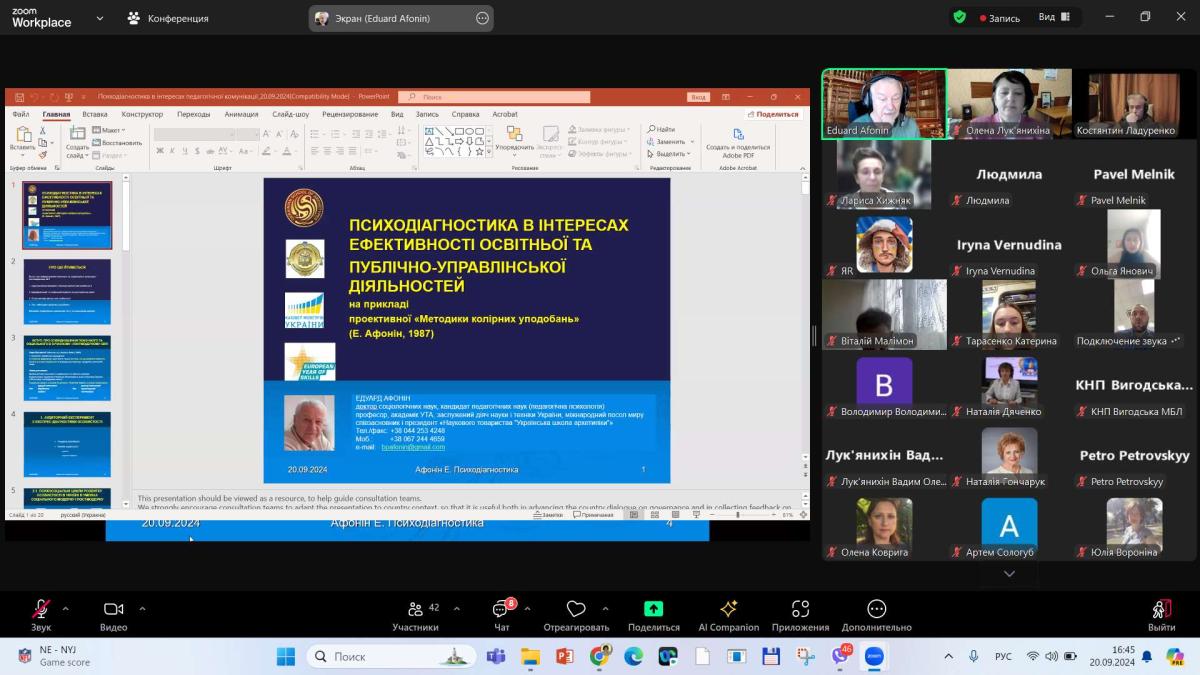Click the green Share screen icon

point(653,609)
